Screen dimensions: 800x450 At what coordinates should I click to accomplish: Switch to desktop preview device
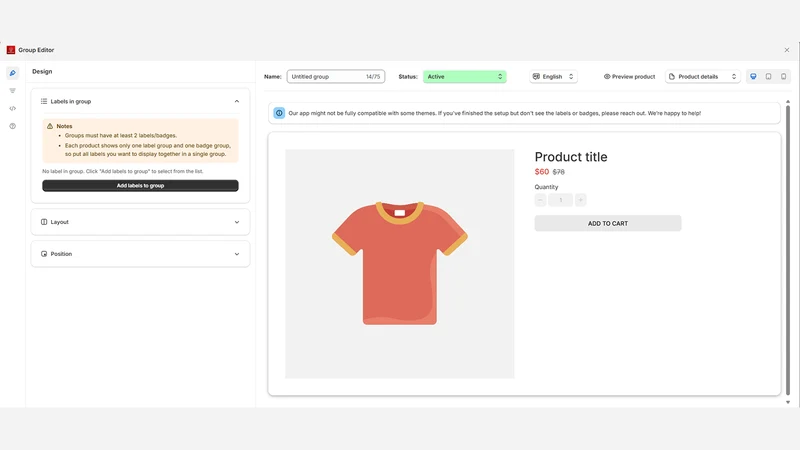pos(753,77)
